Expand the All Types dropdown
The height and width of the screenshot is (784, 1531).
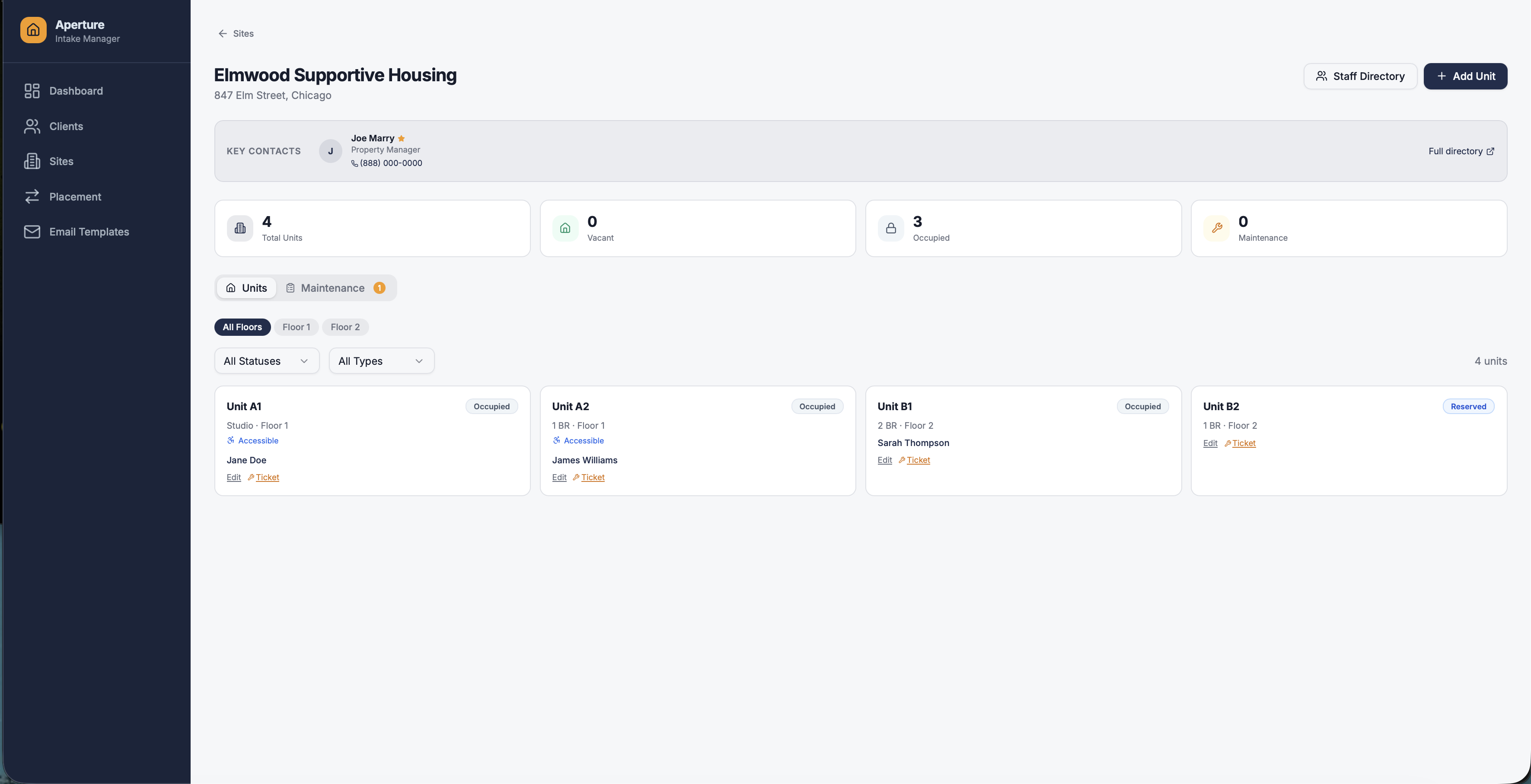coord(382,361)
